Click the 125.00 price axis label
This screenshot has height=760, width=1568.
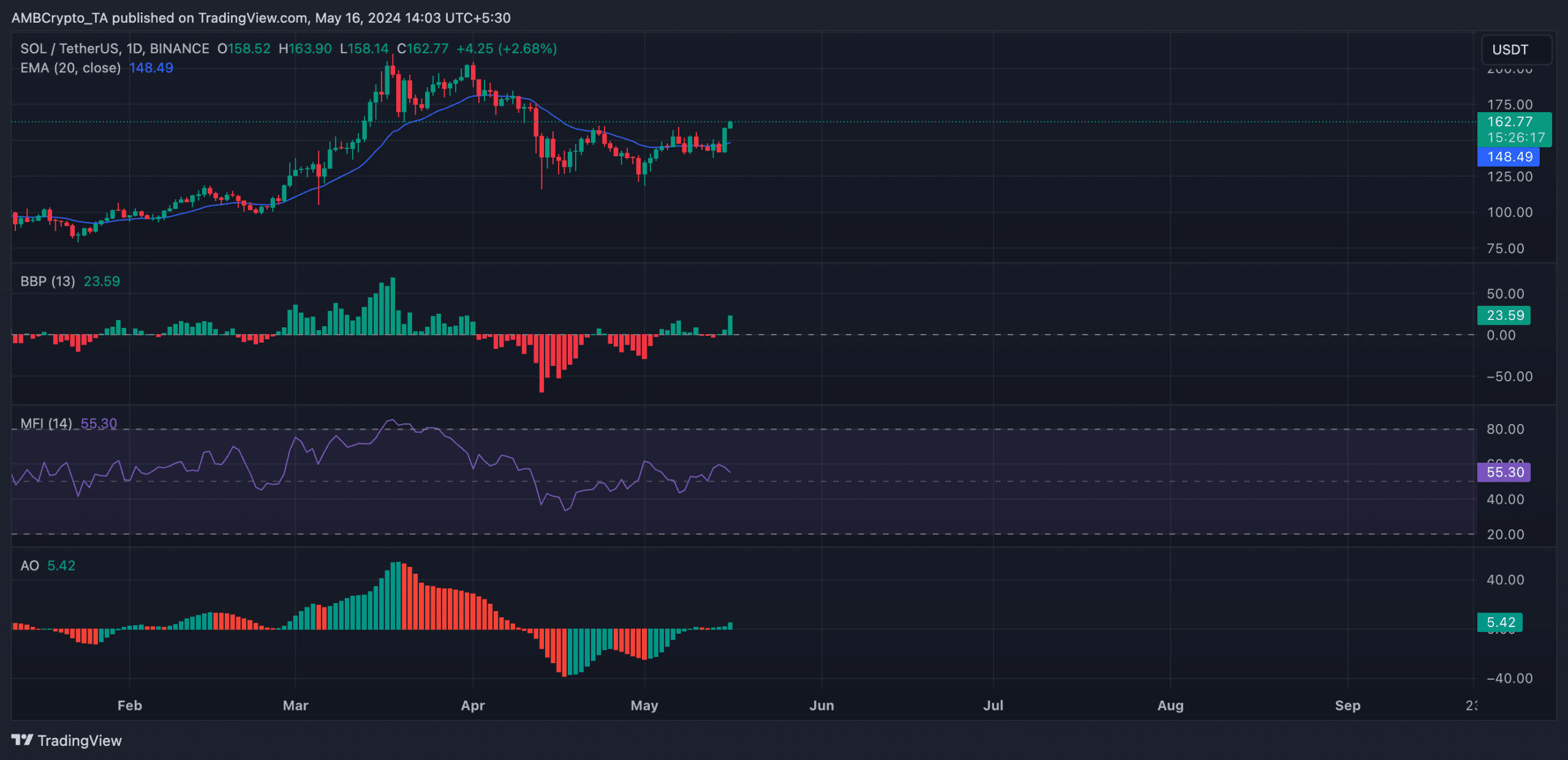coord(1510,177)
